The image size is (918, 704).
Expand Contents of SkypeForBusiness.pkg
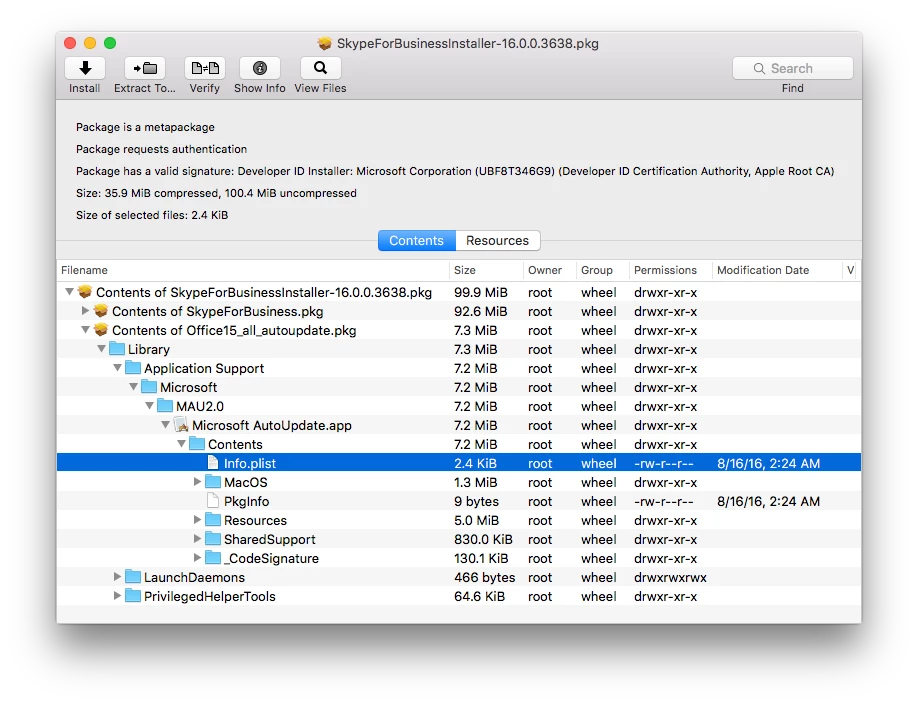[x=85, y=310]
